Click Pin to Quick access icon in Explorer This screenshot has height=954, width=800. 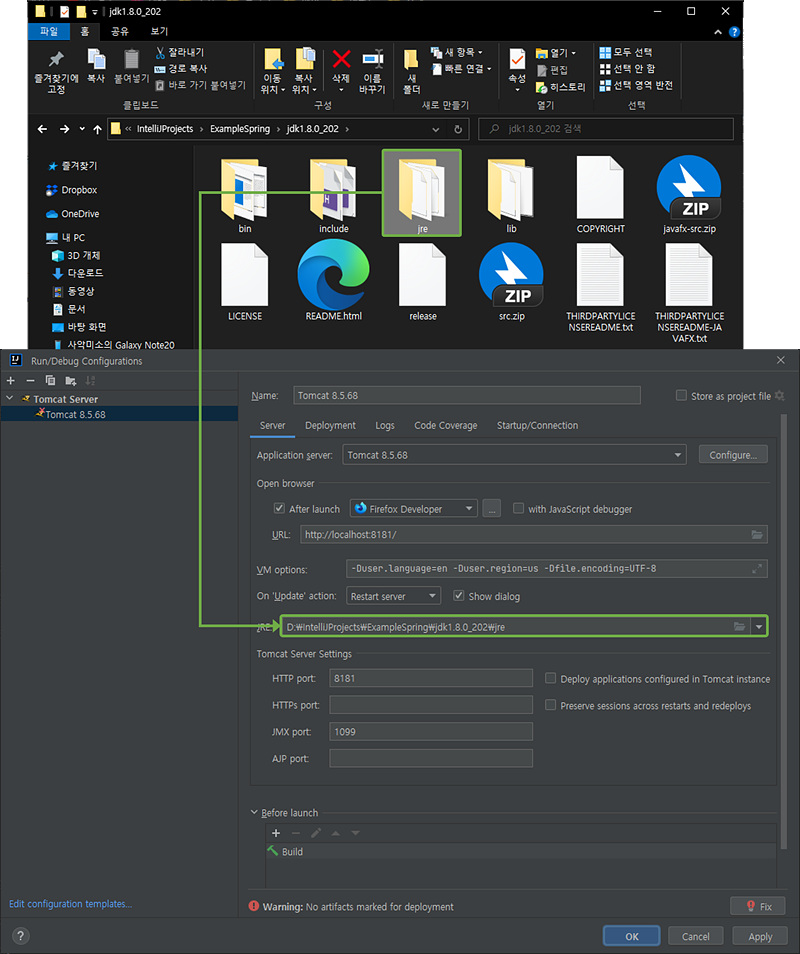coord(56,59)
